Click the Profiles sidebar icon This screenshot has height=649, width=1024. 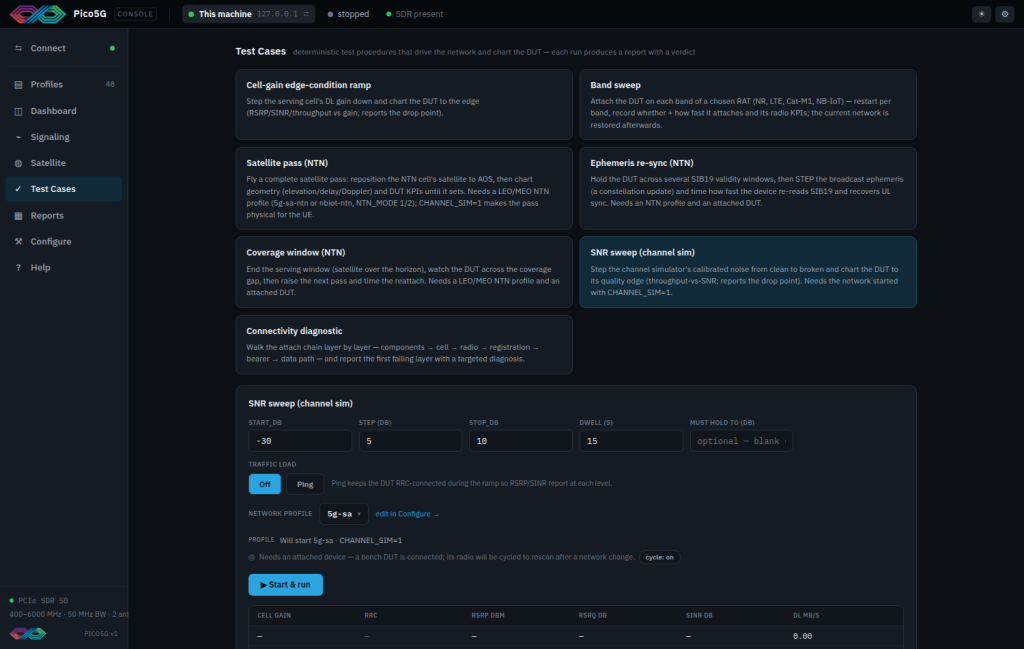click(x=18, y=85)
